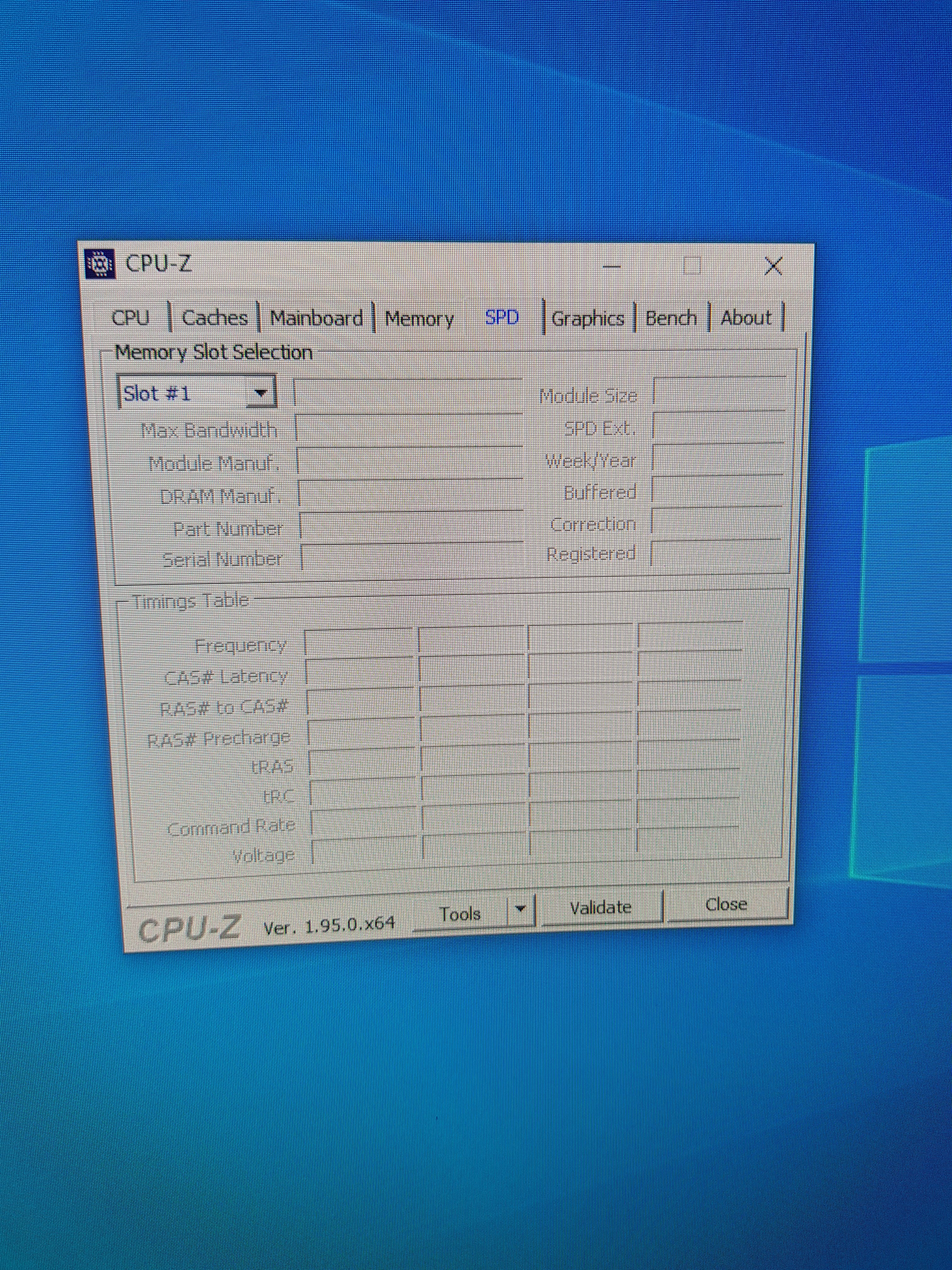Open the Graphics tab
The height and width of the screenshot is (1270, 952).
point(588,318)
